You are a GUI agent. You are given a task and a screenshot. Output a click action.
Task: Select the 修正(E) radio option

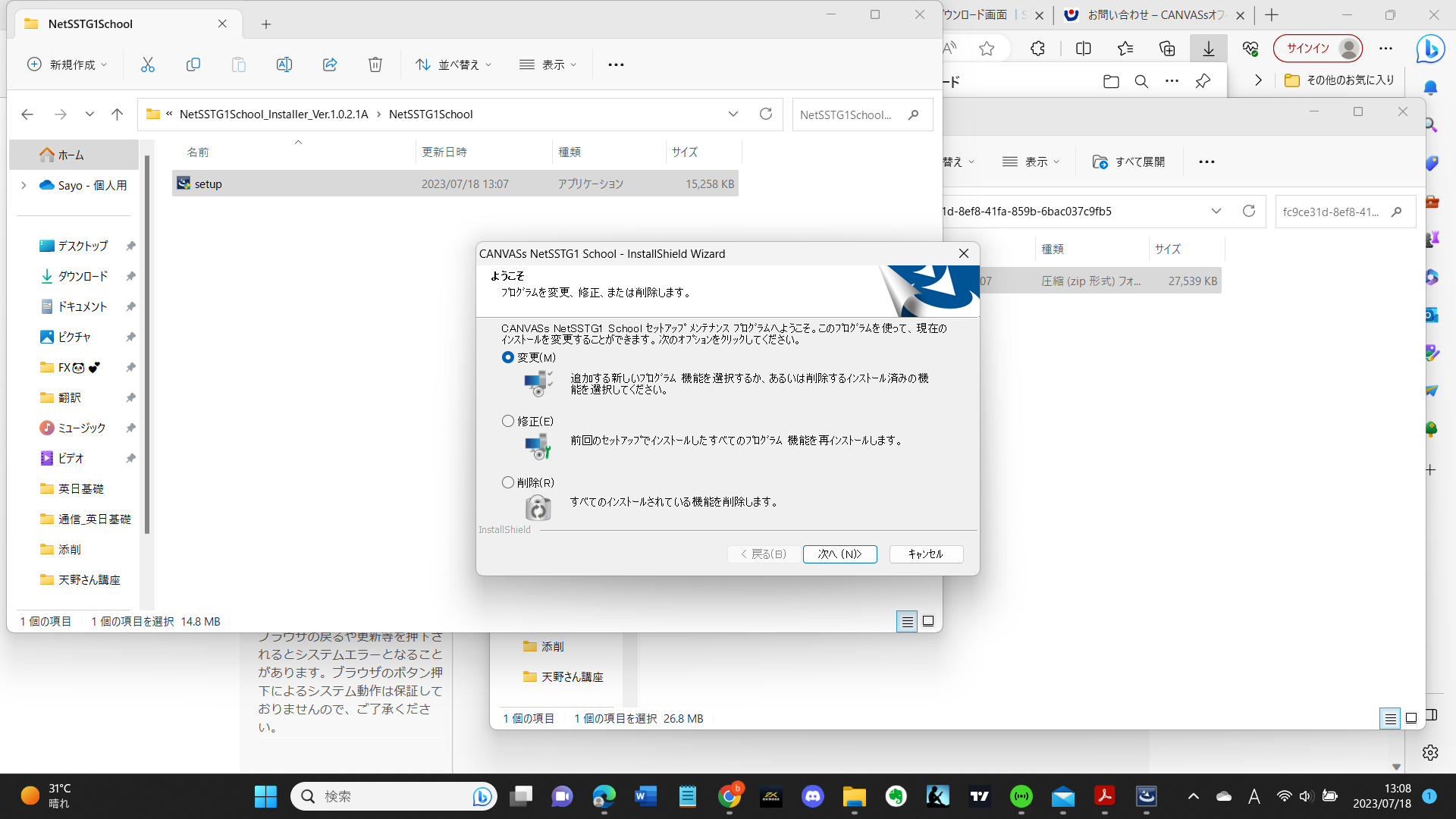508,421
